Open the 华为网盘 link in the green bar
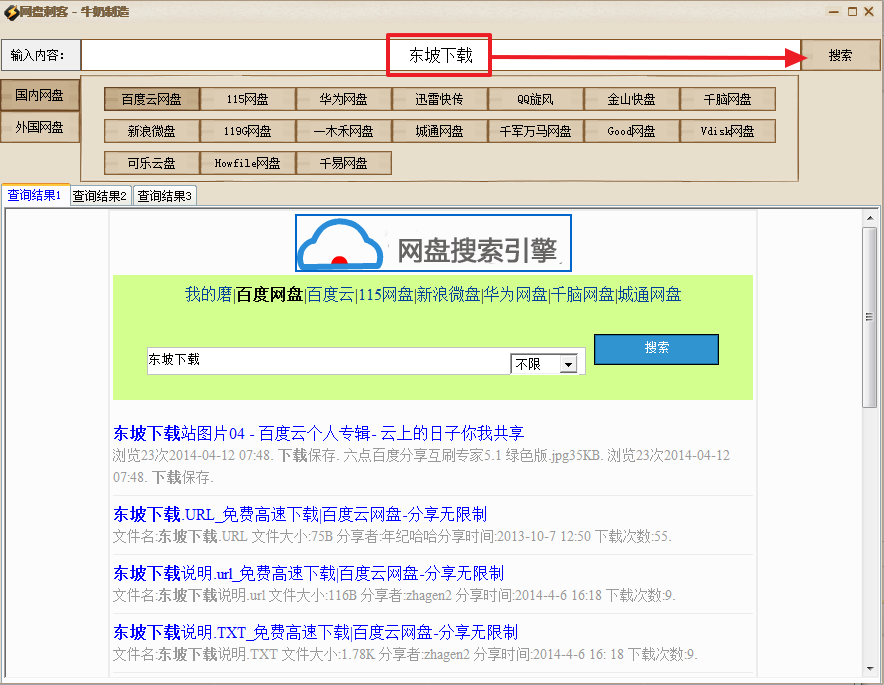 tap(515, 294)
